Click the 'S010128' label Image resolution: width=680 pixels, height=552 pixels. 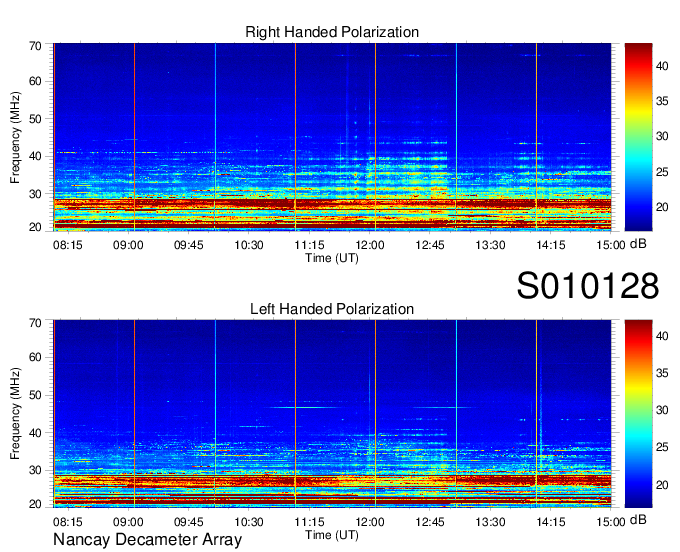tap(588, 286)
